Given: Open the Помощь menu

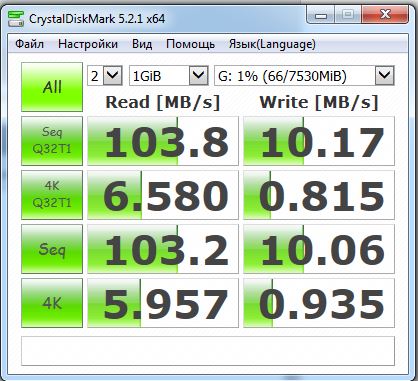Looking at the screenshot, I should [x=190, y=44].
